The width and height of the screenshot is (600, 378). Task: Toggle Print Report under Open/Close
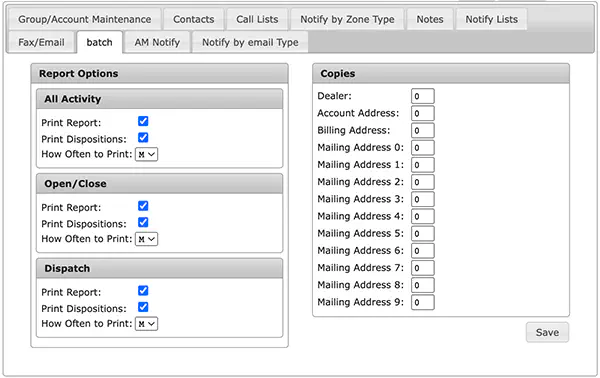[x=143, y=206]
